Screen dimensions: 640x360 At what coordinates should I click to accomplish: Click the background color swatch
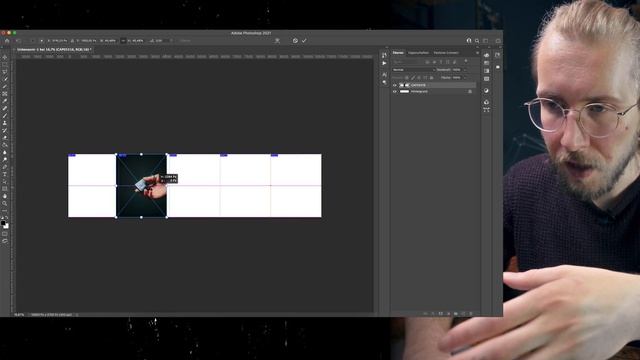(x=6, y=226)
